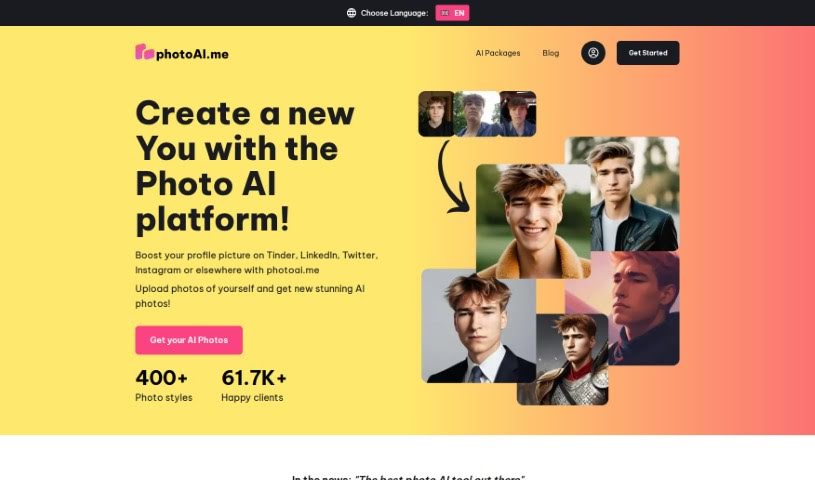815x480 pixels.
Task: Click the pink photoAI.me logo icon
Action: coord(144,52)
